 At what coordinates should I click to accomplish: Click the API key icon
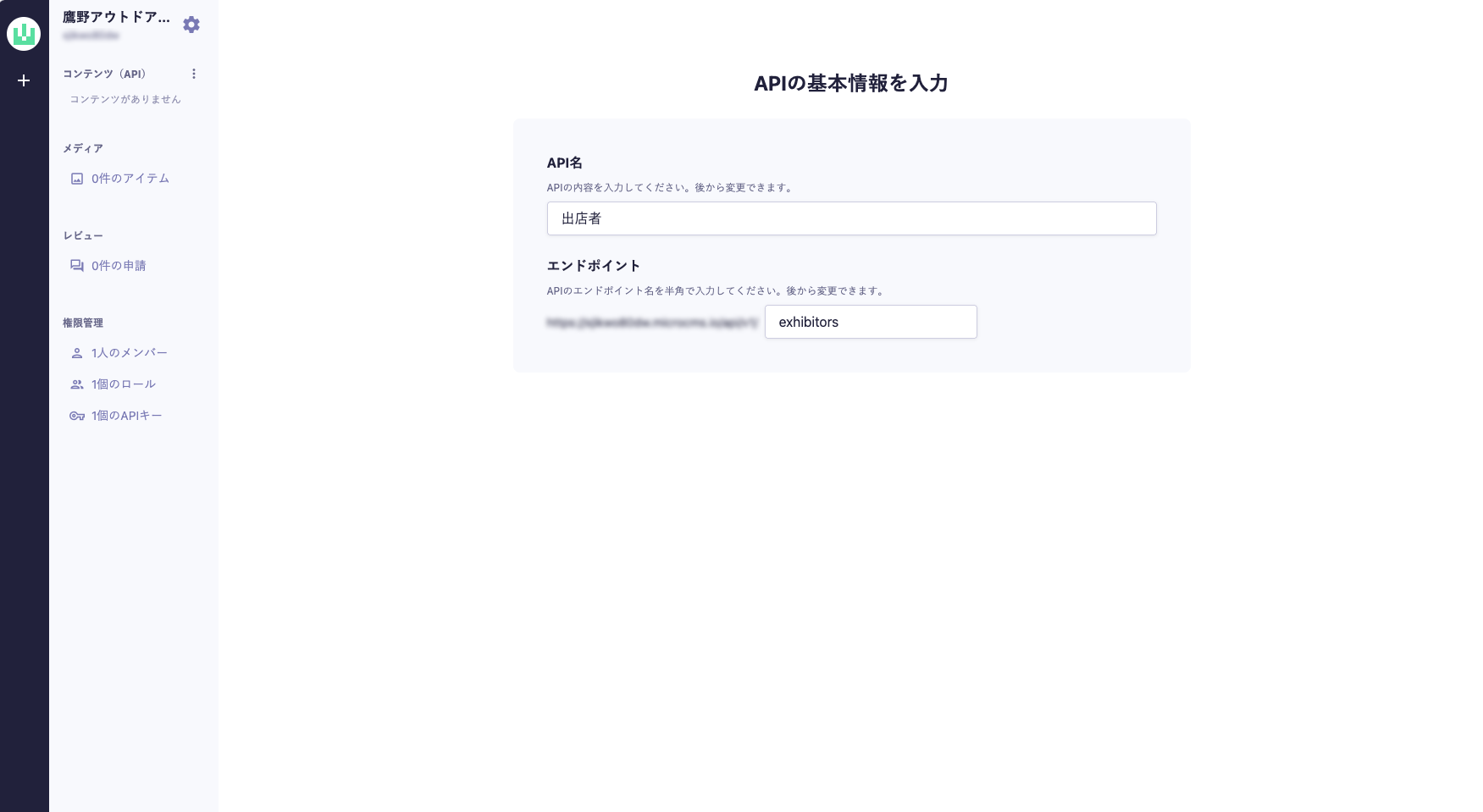click(x=77, y=416)
